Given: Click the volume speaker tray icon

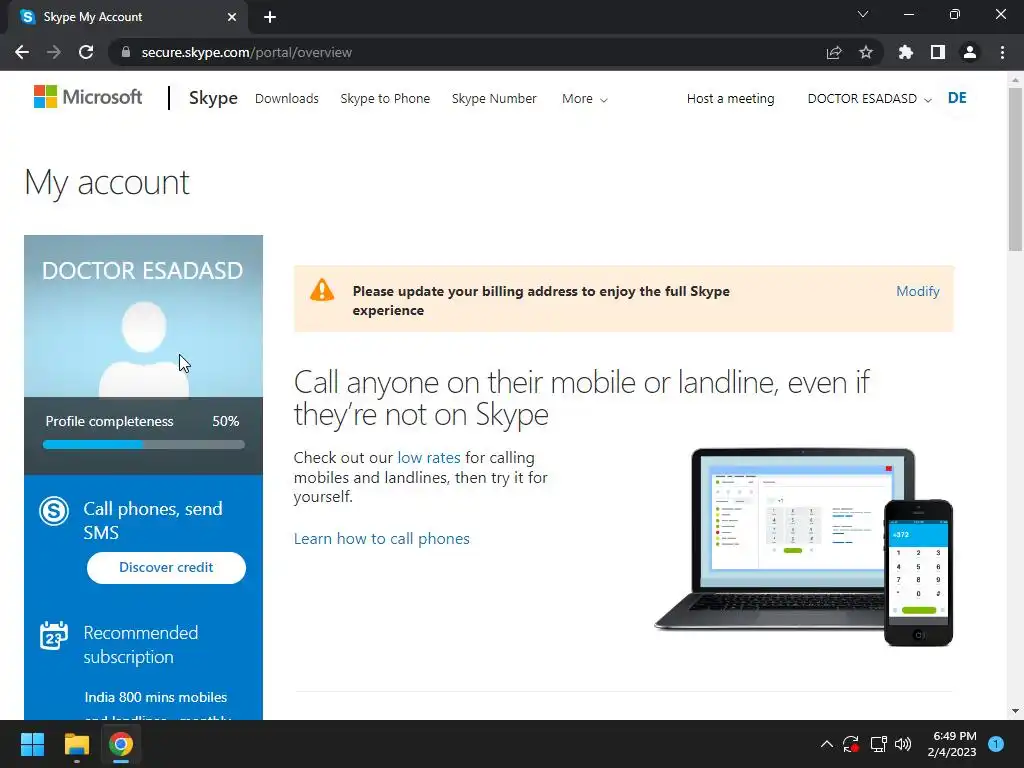Looking at the screenshot, I should [x=903, y=744].
